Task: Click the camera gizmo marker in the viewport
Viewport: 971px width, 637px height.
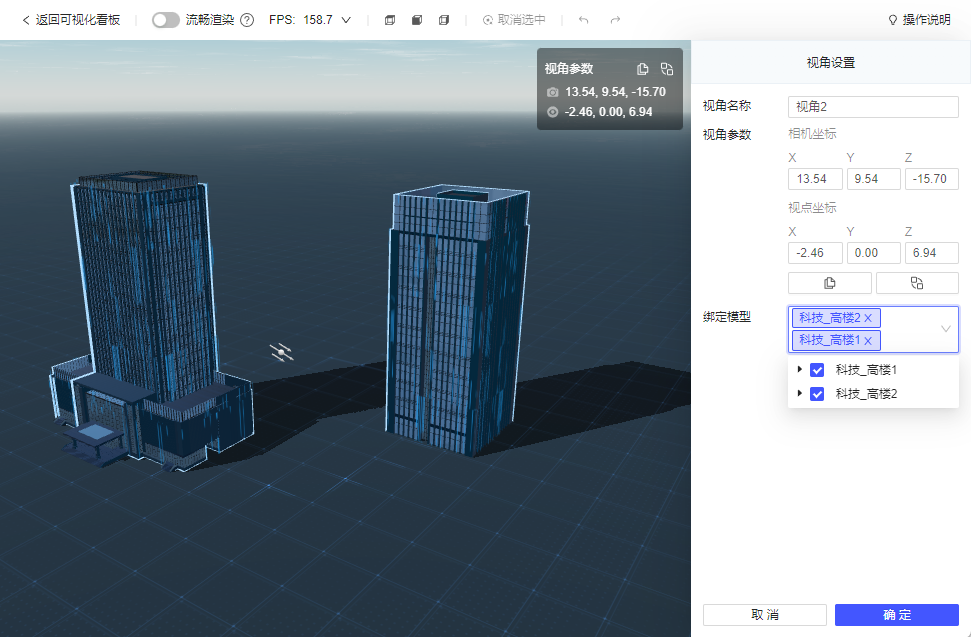Action: (282, 352)
